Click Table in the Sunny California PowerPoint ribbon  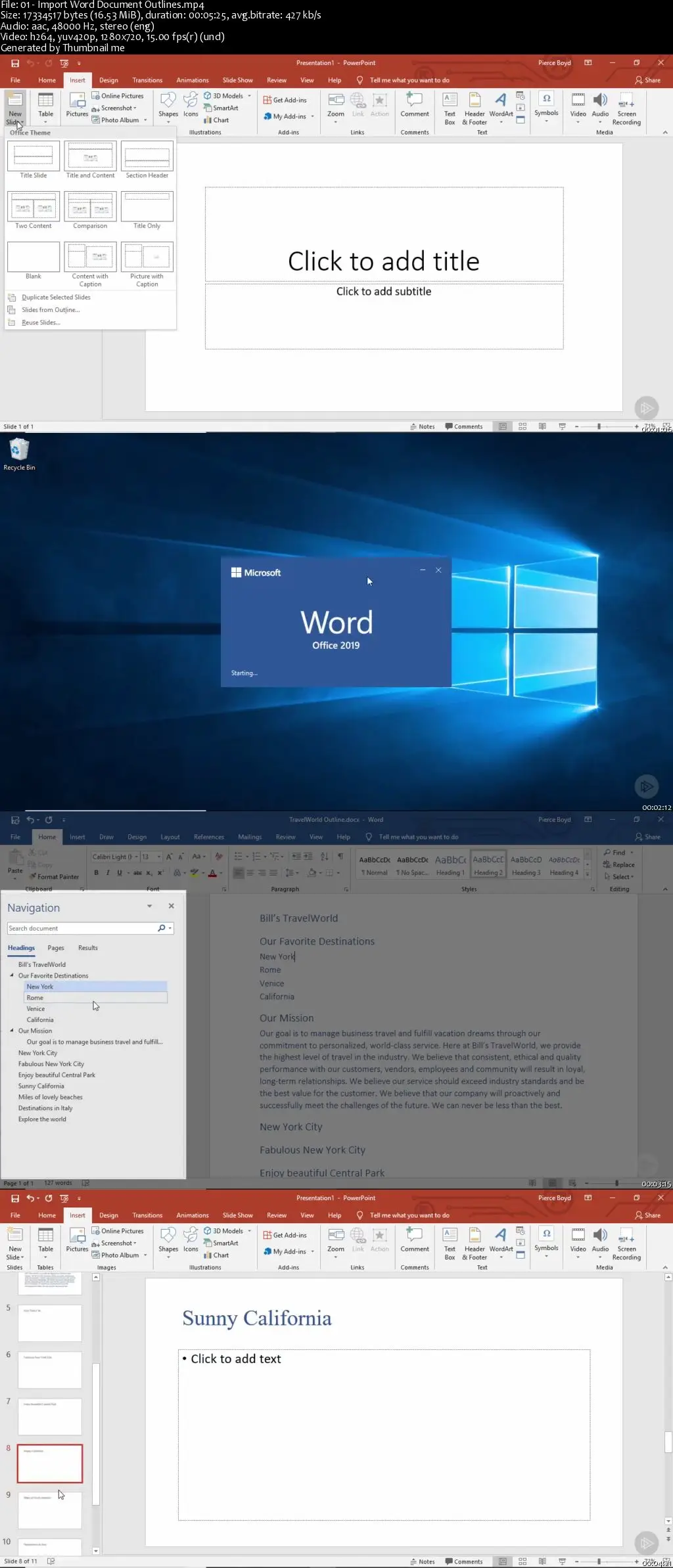click(x=45, y=1242)
